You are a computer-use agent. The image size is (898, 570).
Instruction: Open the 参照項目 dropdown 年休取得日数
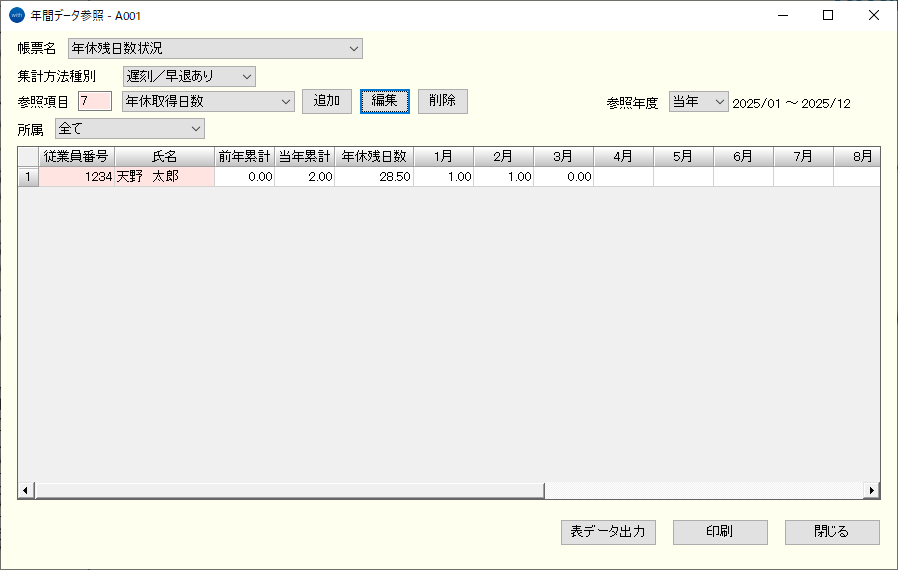tap(208, 101)
